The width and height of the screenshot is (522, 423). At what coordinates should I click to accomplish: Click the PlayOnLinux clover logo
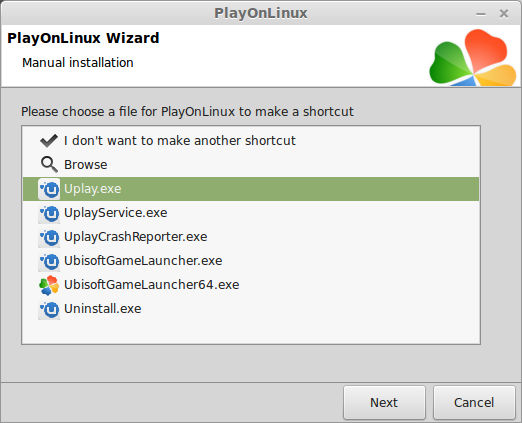473,57
